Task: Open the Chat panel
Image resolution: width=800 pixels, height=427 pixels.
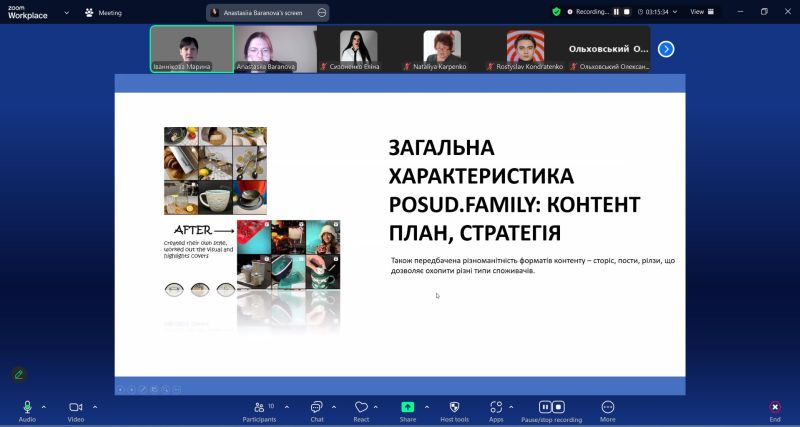Action: (316, 408)
